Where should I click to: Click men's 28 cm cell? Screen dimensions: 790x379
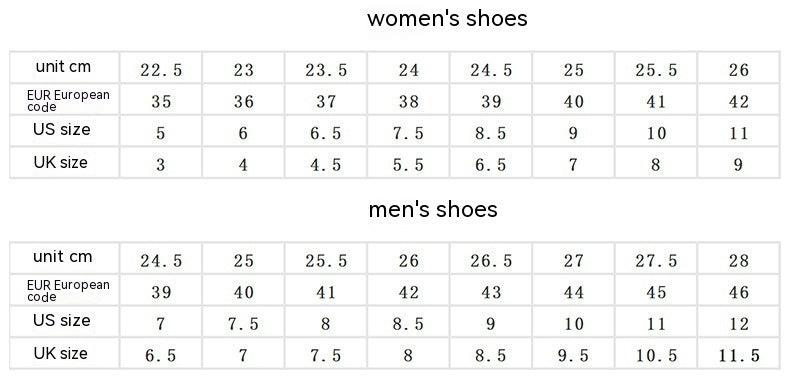click(739, 261)
